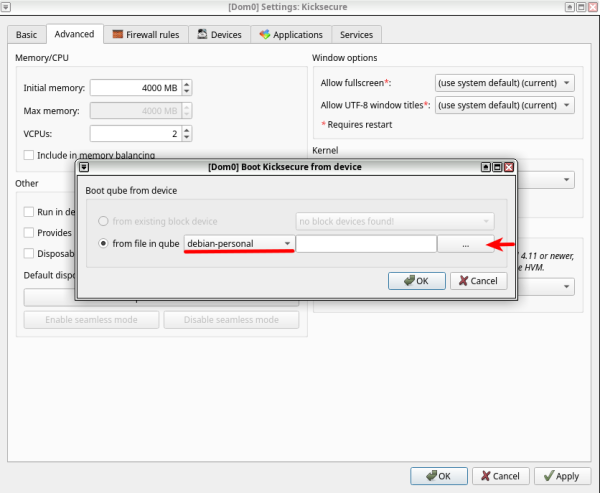Close the Boot Kicksecure from device dialog
The width and height of the screenshot is (600, 493).
coord(509,167)
